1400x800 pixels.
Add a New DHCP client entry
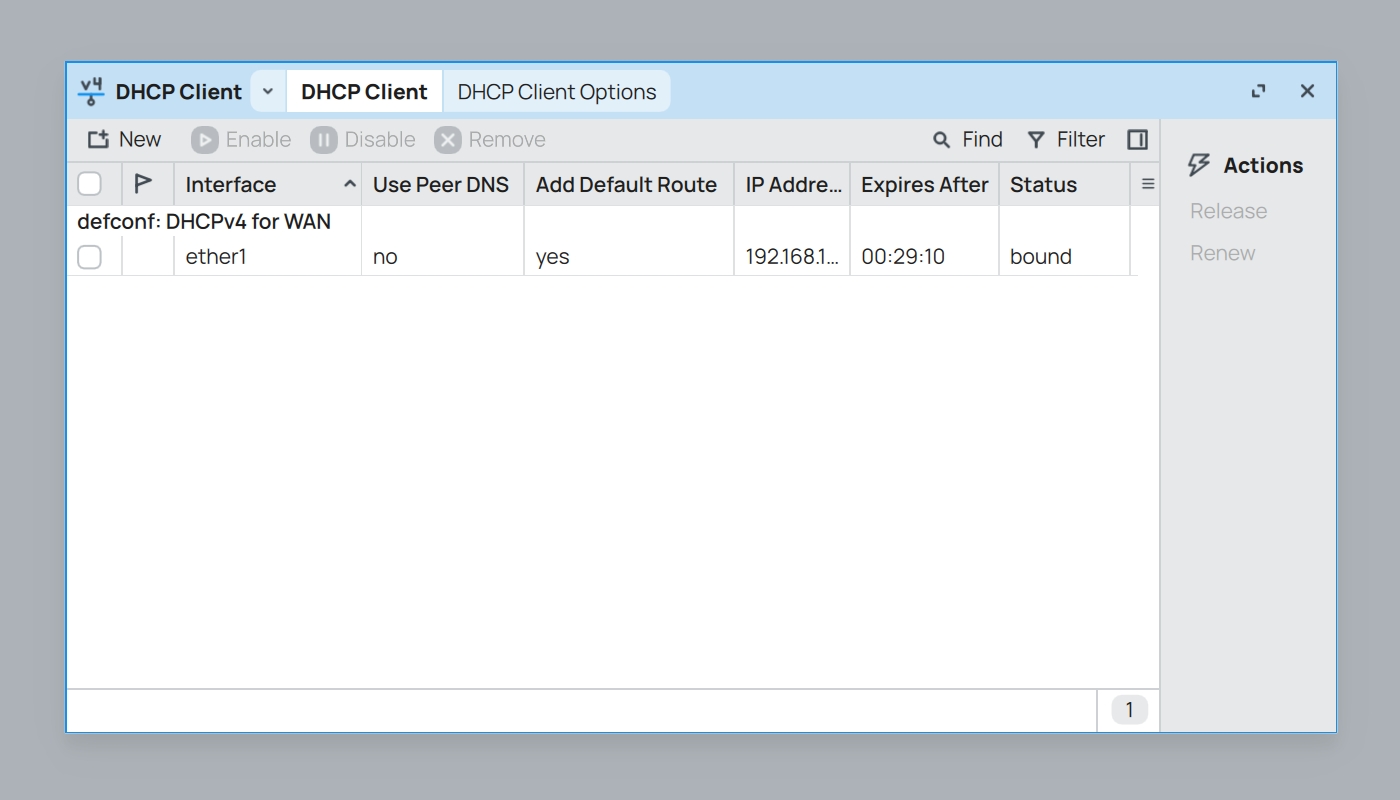tap(124, 140)
